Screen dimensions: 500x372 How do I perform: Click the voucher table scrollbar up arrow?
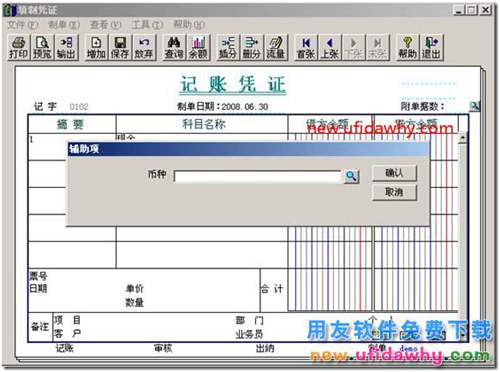(x=462, y=137)
